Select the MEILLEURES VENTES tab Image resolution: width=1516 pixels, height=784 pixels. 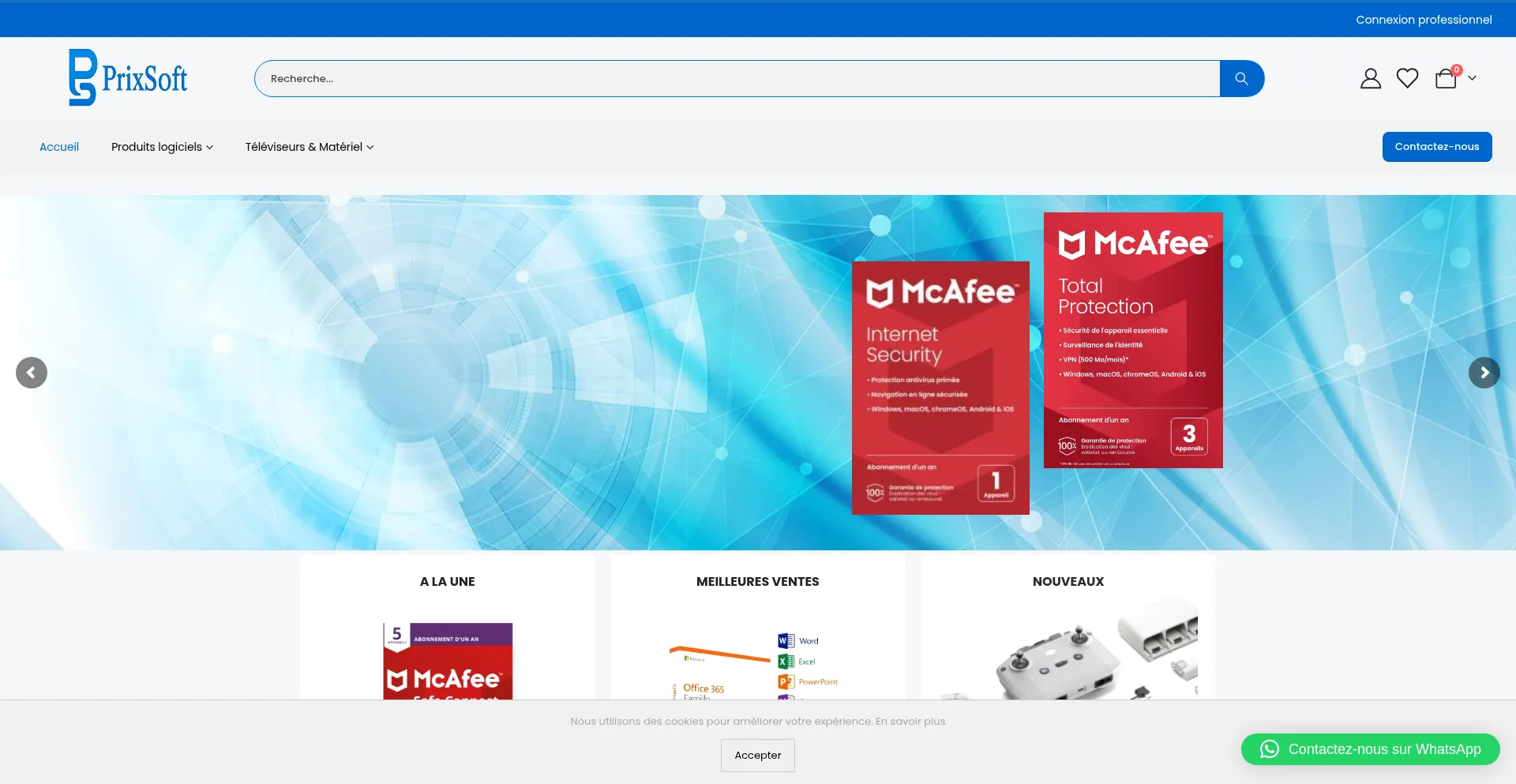tap(758, 582)
